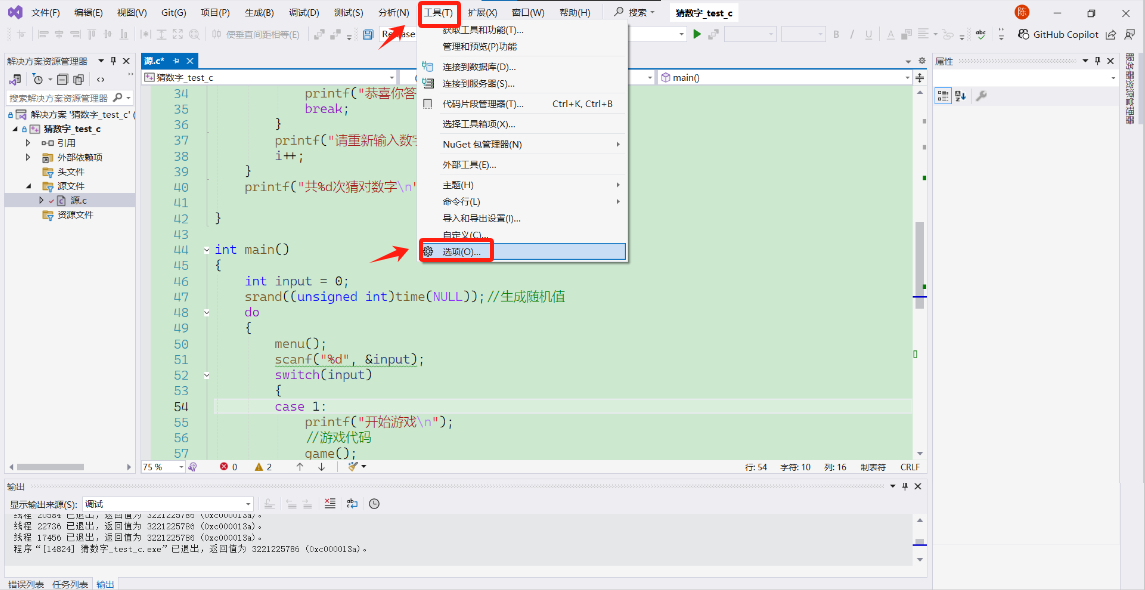The image size is (1145, 590).
Task: Sort properties alphabetically in Properties panel
Action: (960, 96)
